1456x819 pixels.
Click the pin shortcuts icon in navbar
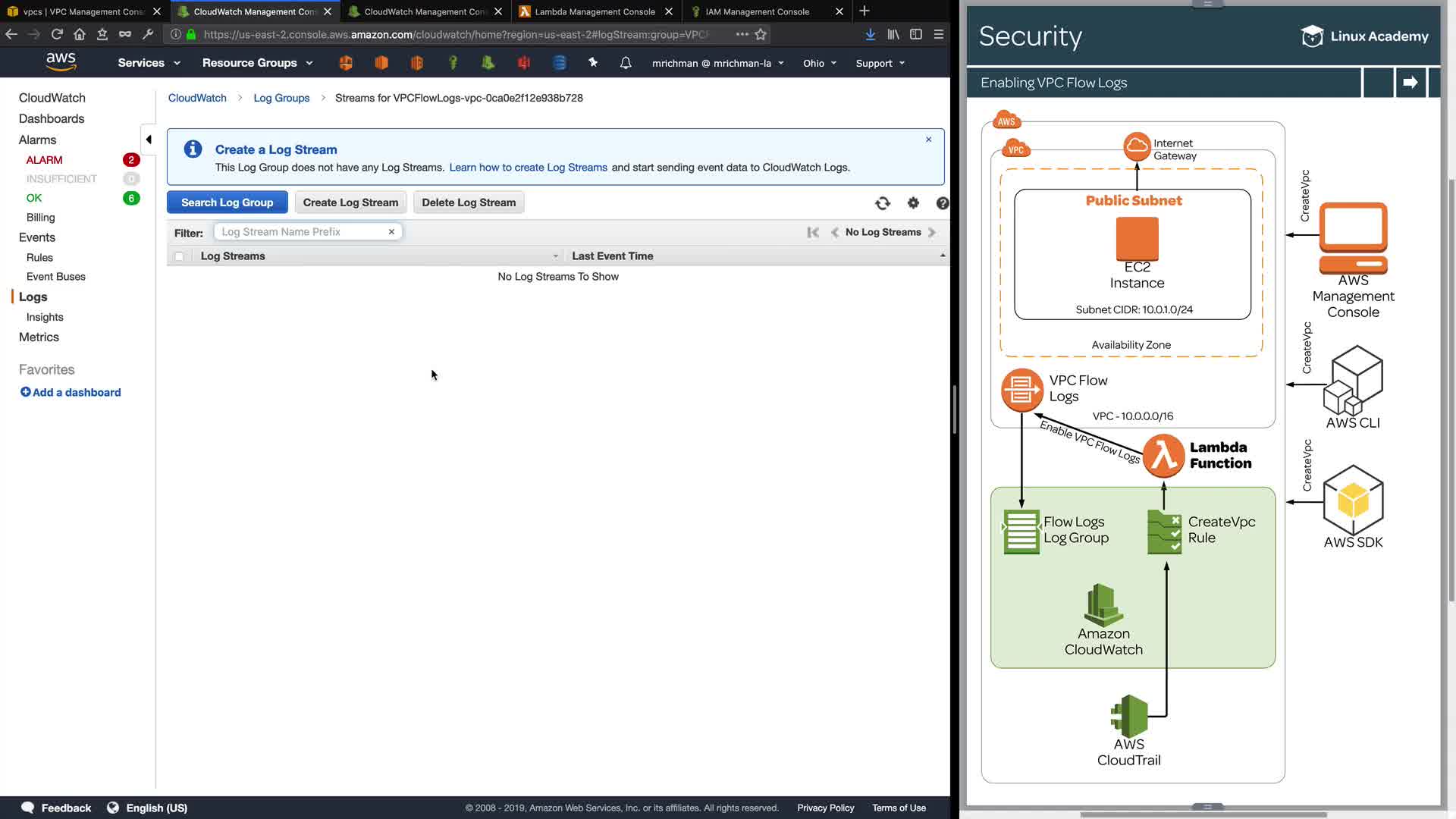coord(593,63)
